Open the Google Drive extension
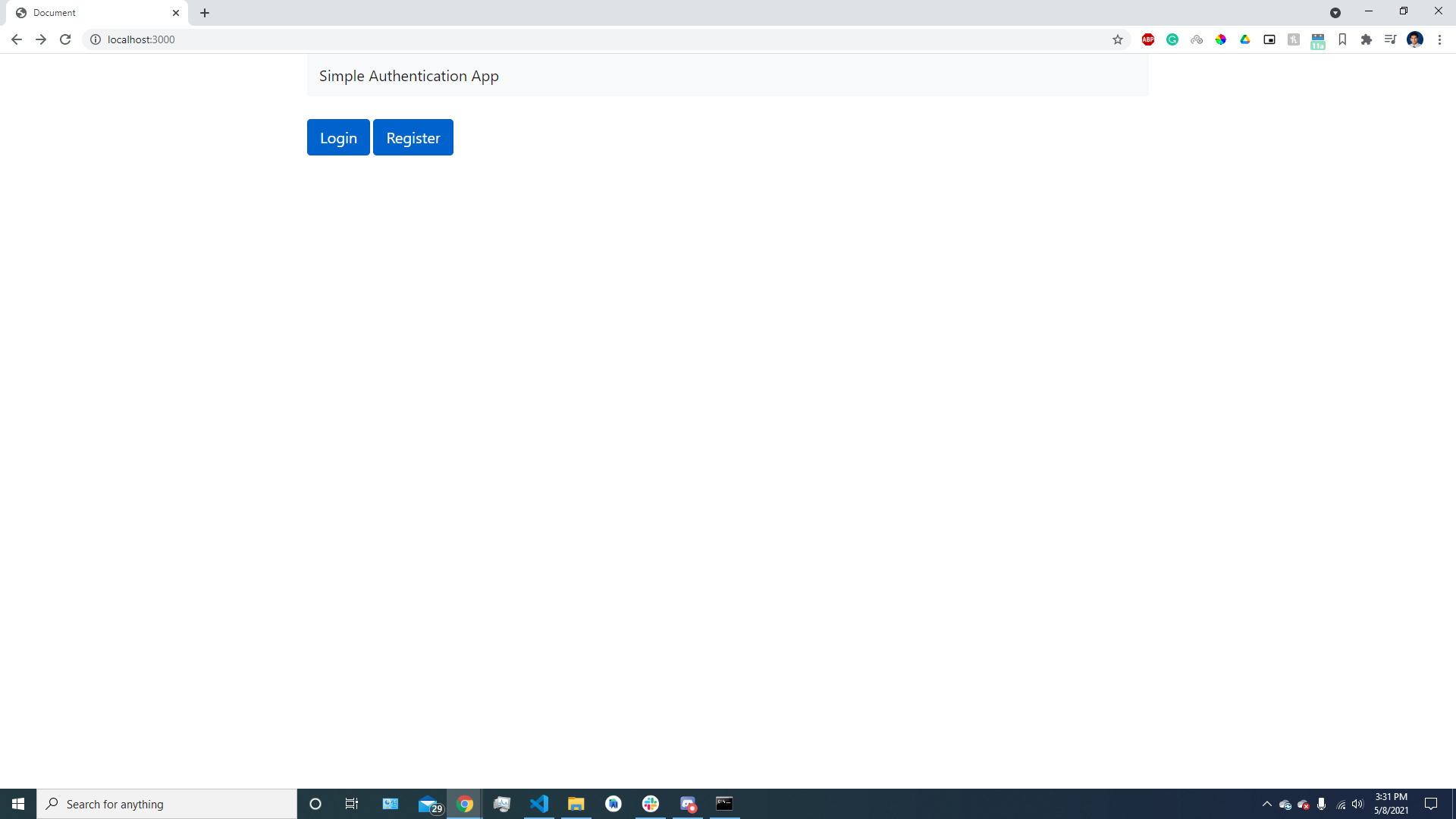 coord(1245,39)
